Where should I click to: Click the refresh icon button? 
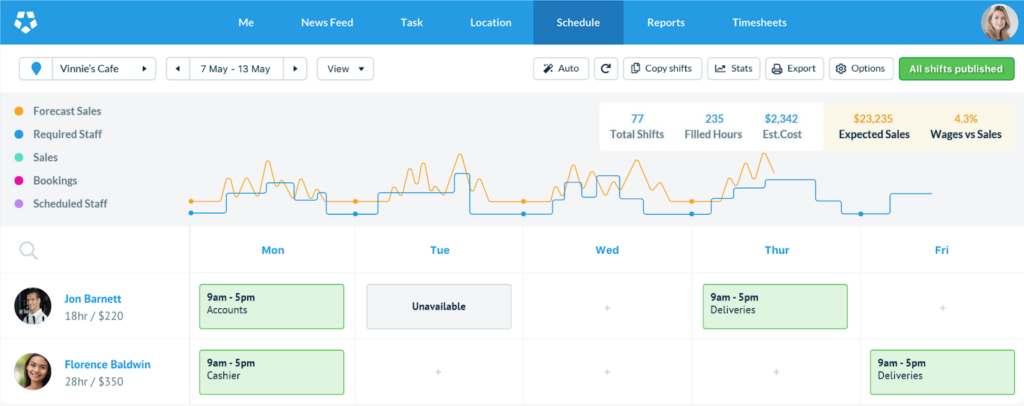click(606, 69)
